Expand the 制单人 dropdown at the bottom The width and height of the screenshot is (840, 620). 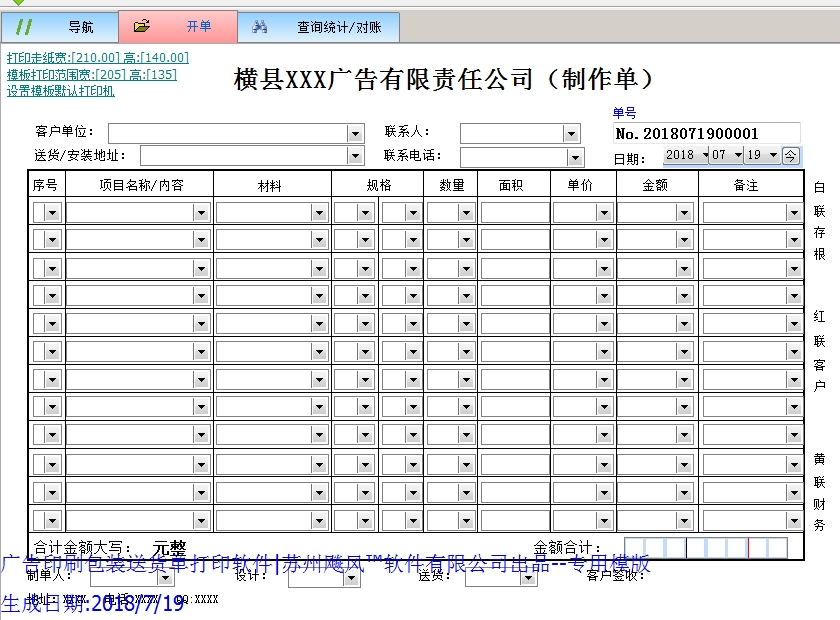click(137, 576)
